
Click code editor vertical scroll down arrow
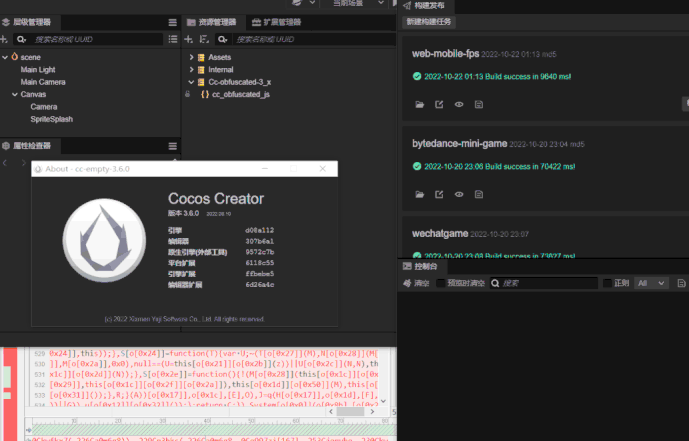(384, 401)
